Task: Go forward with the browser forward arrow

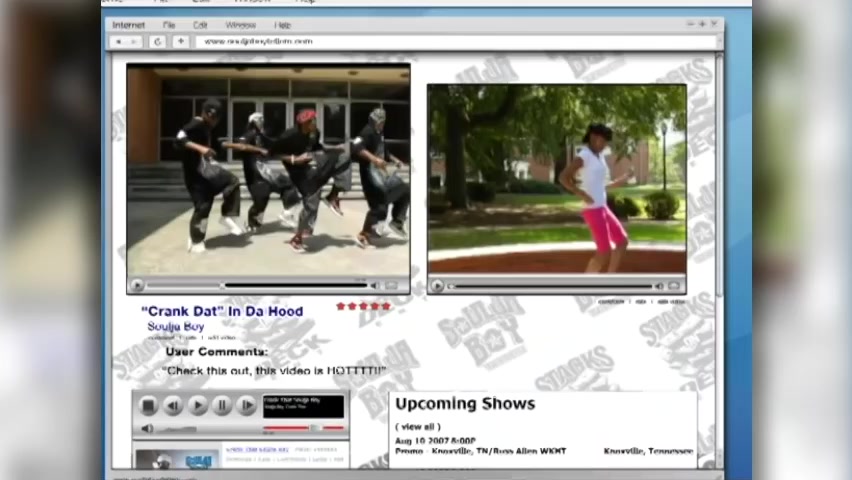Action: tap(134, 41)
